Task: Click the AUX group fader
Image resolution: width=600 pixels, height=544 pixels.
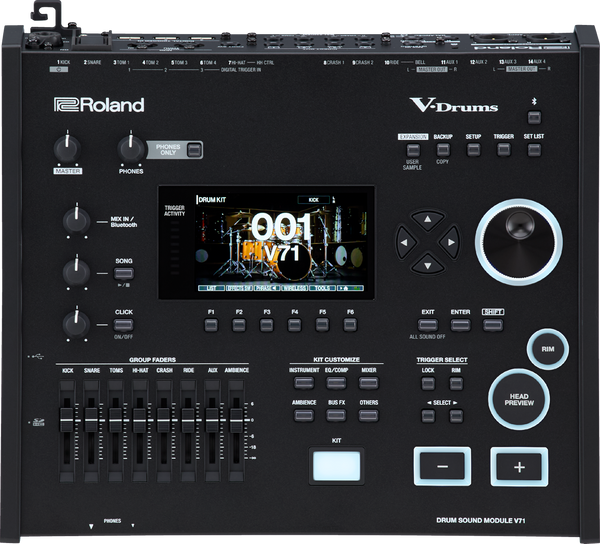Action: (x=212, y=420)
